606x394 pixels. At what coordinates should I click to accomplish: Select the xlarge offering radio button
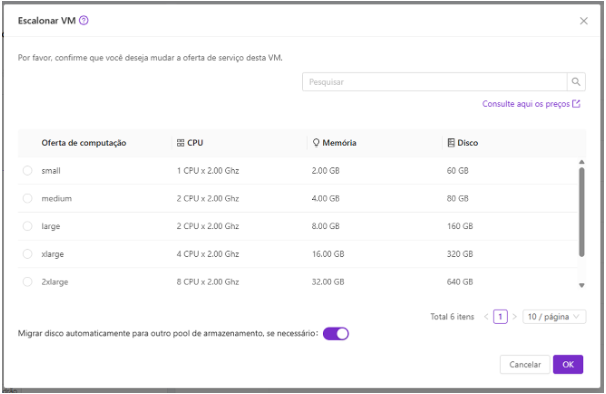[x=27, y=254]
